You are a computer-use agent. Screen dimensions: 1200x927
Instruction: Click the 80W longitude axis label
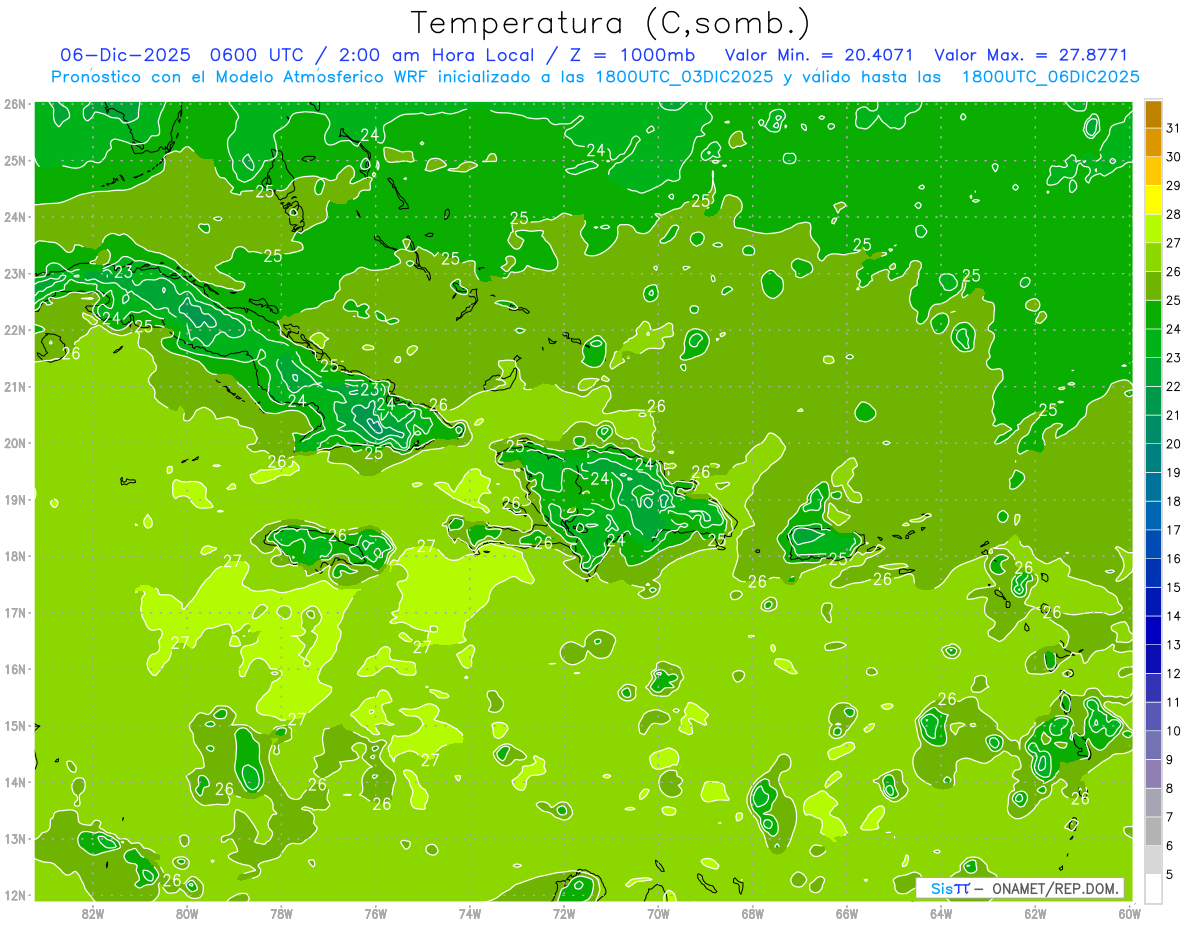[x=187, y=913]
